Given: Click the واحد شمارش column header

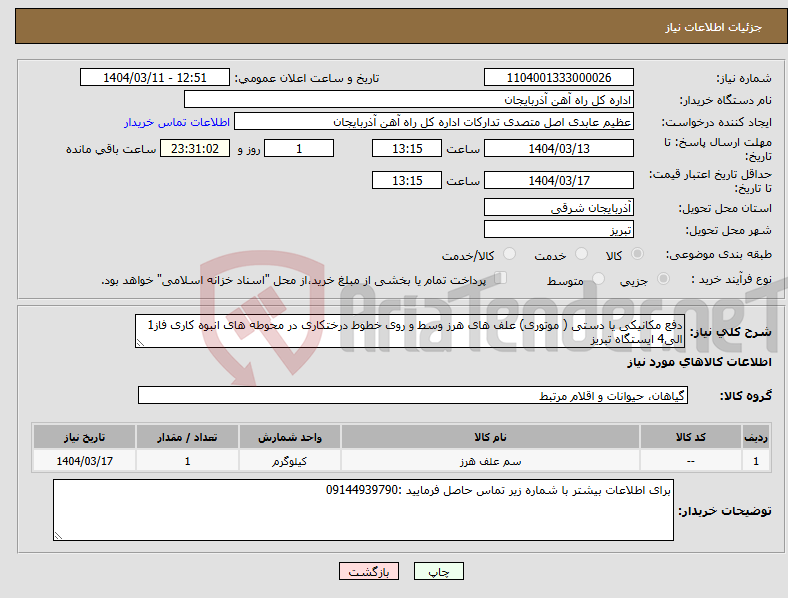Looking at the screenshot, I should [x=290, y=437].
